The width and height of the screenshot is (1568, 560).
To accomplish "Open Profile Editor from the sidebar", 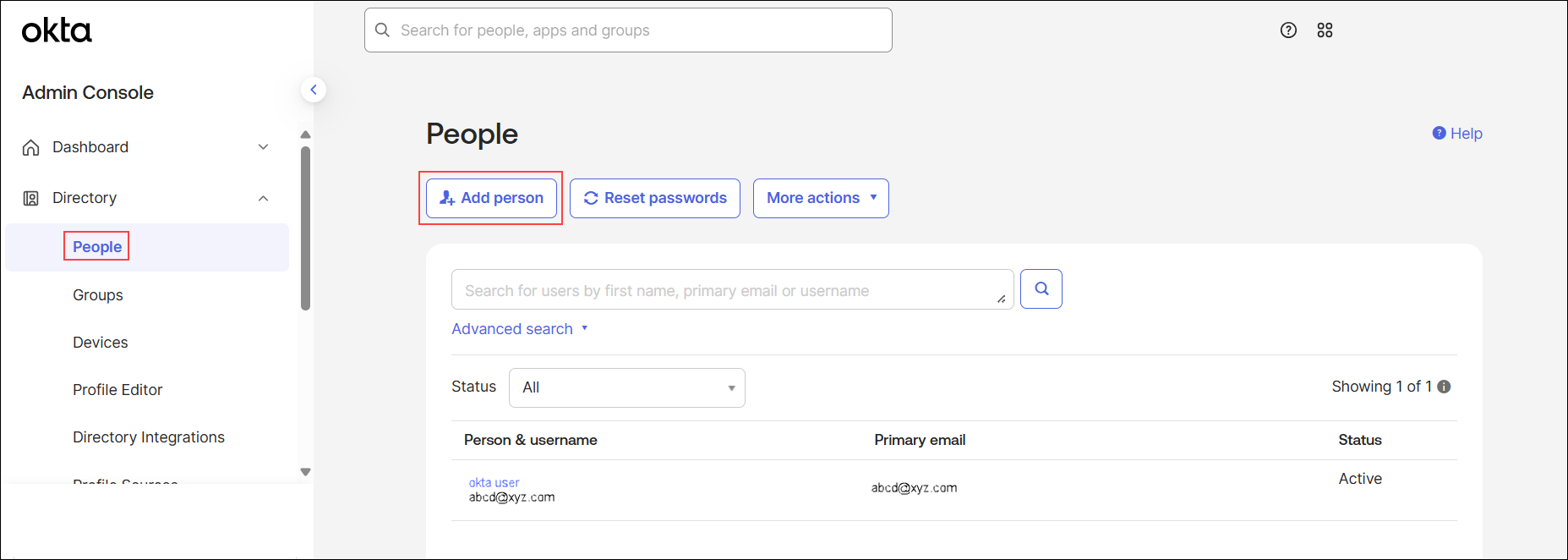I will (x=117, y=390).
